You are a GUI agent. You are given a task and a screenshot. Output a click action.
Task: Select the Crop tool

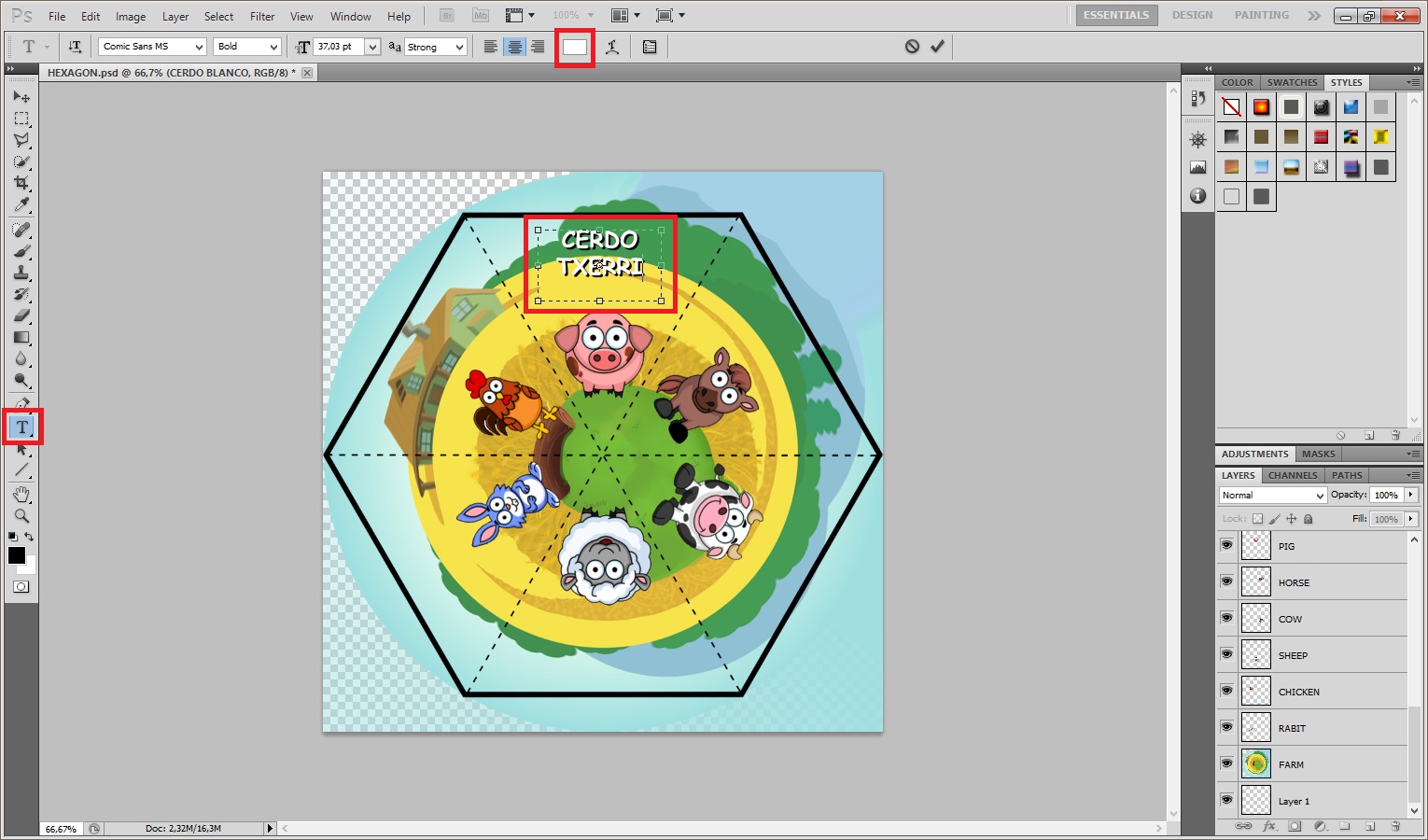click(x=21, y=183)
